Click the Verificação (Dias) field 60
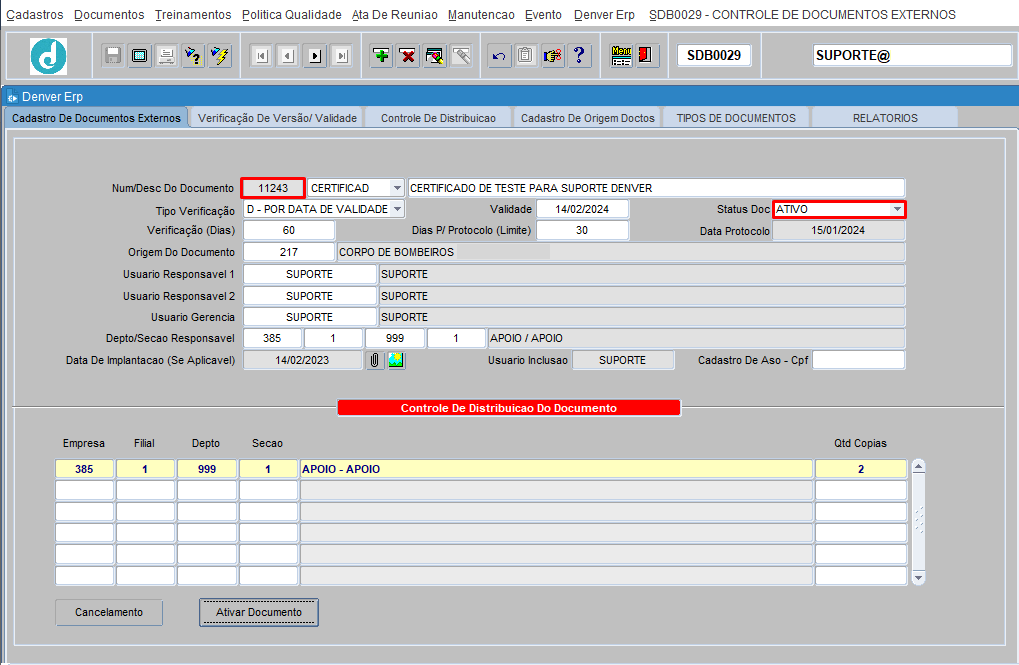Viewport: 1019px width, 665px height. coord(289,230)
